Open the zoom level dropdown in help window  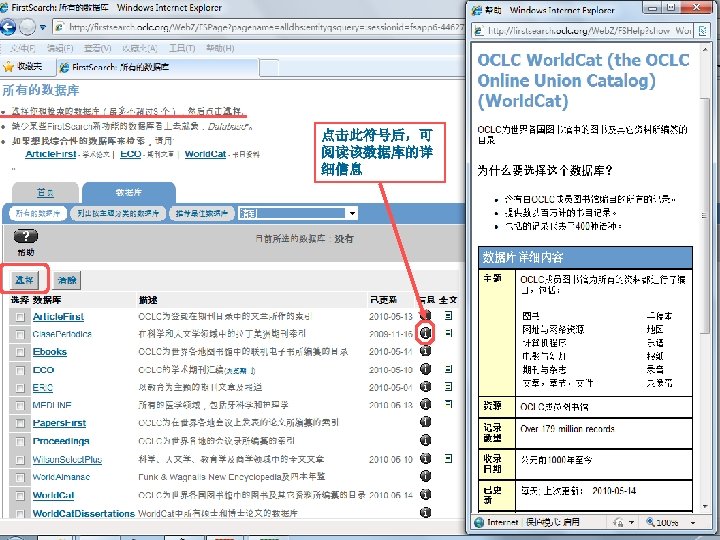pyautogui.click(x=693, y=523)
